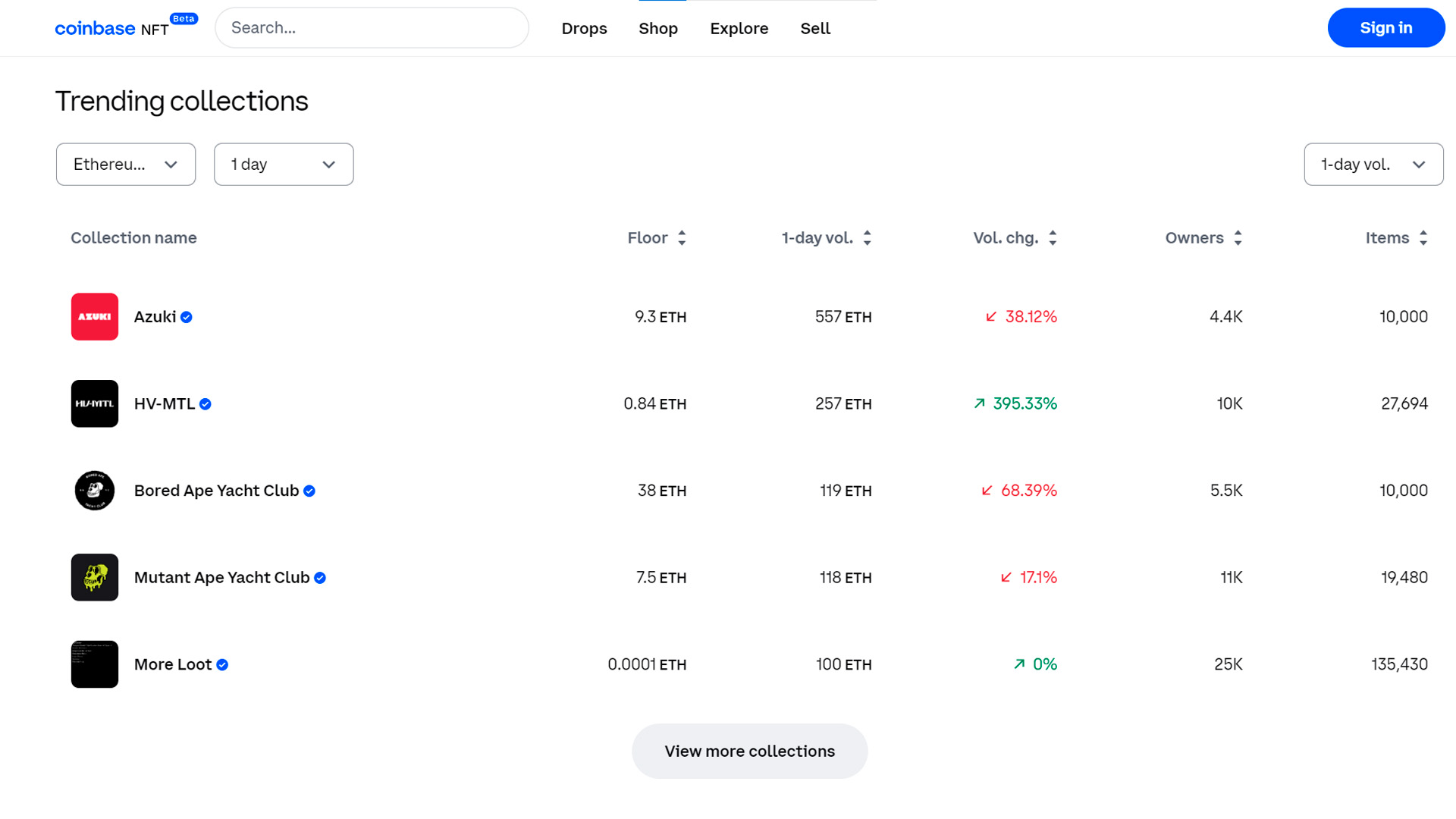The image size is (1456, 819).
Task: Click HV-MTL verified badge icon
Action: click(206, 404)
